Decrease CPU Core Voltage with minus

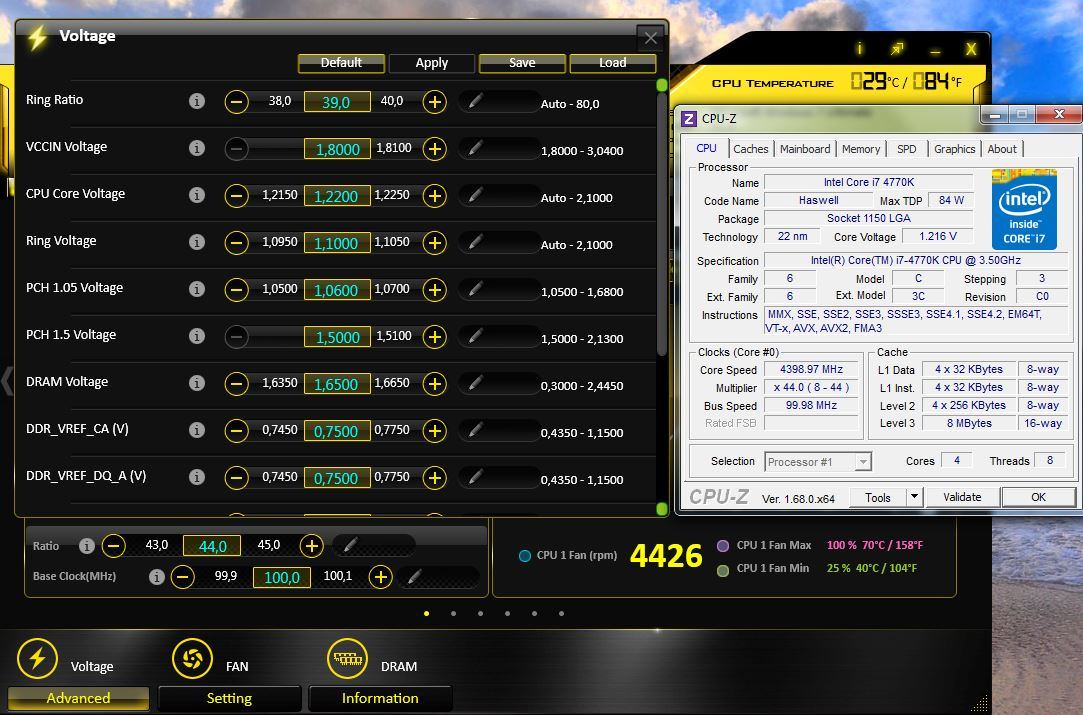(236, 196)
